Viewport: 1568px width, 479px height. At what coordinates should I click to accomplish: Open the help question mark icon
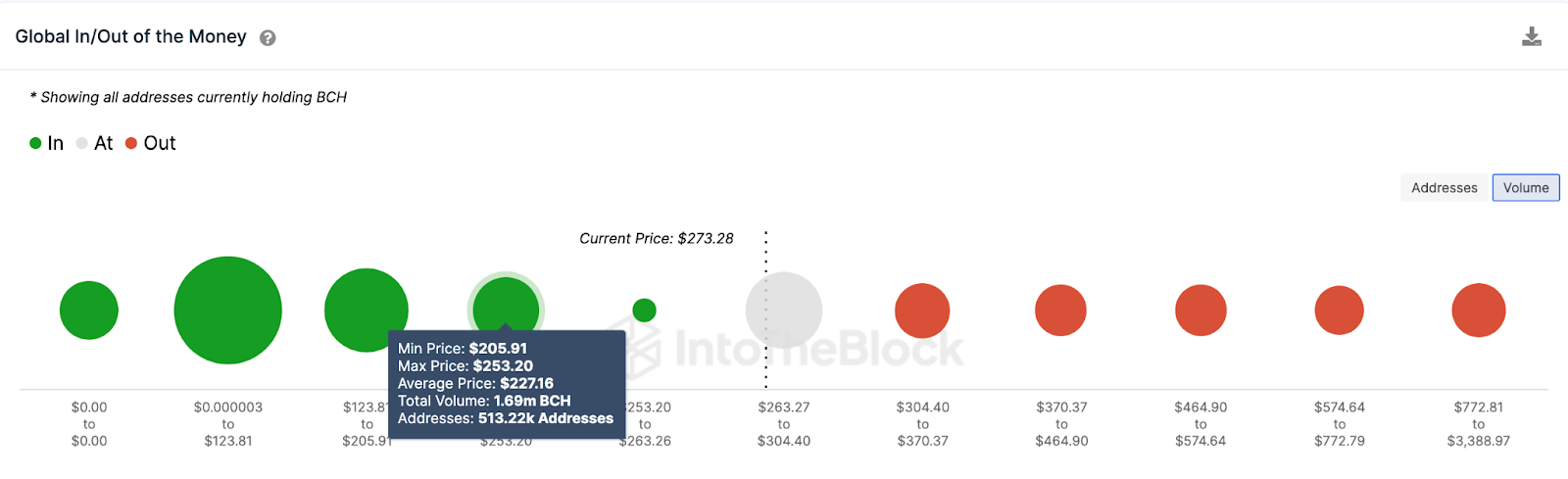click(x=268, y=38)
